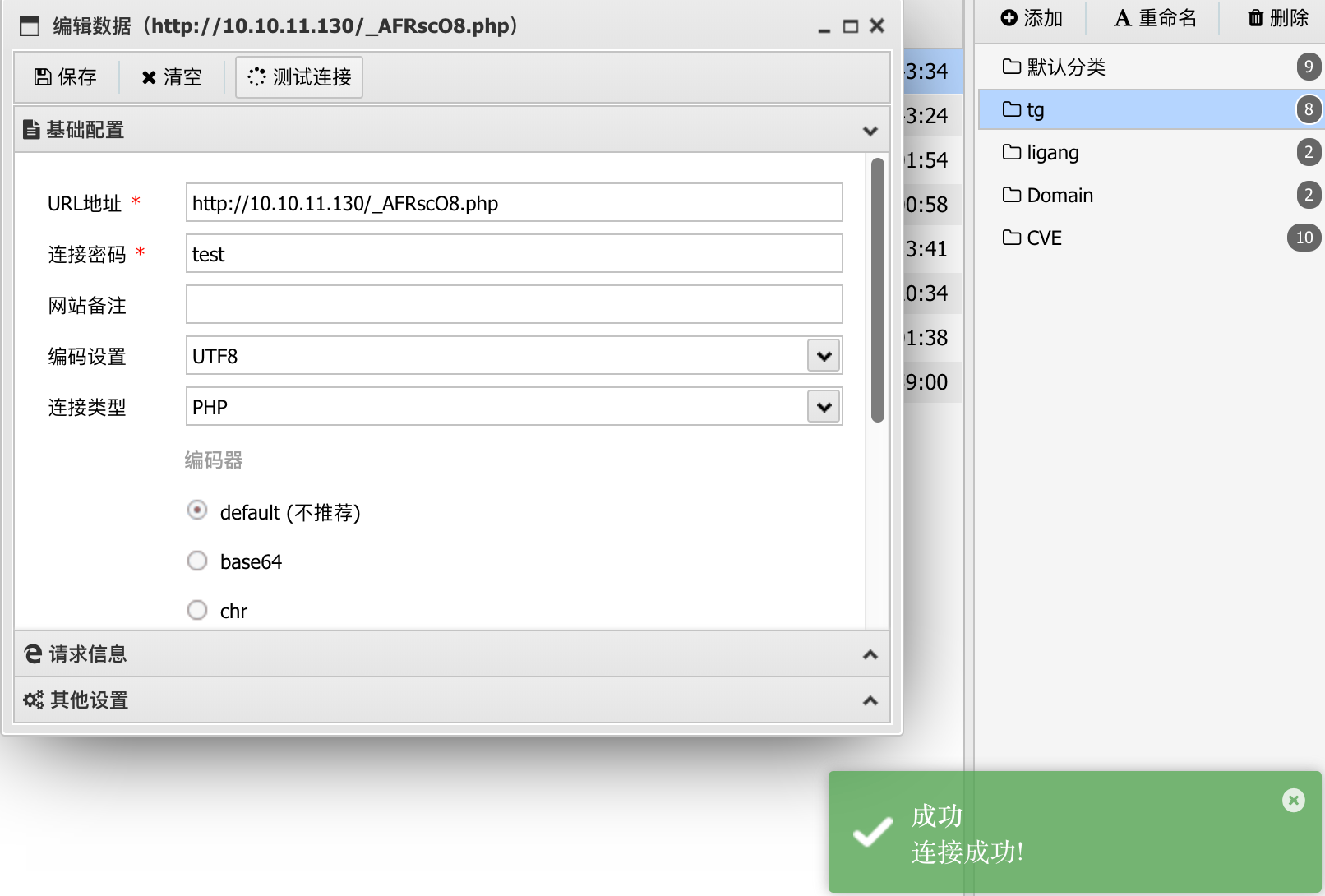
Task: Select the default (不推荐) encoder radio
Action: 197,510
